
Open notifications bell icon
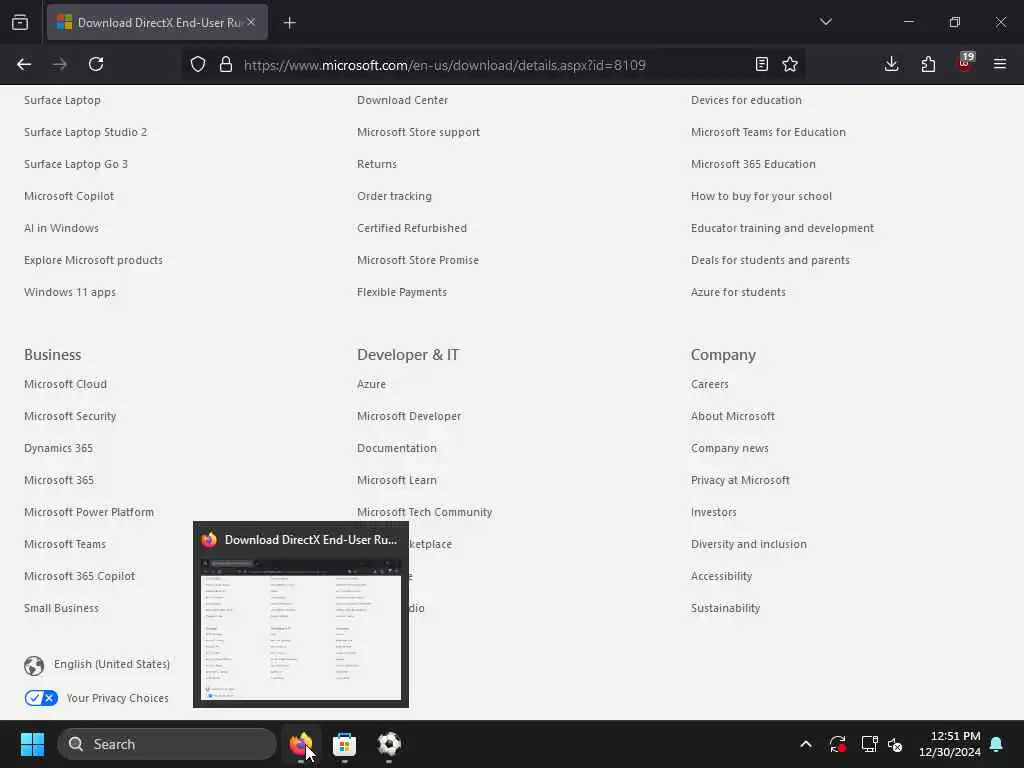point(997,744)
